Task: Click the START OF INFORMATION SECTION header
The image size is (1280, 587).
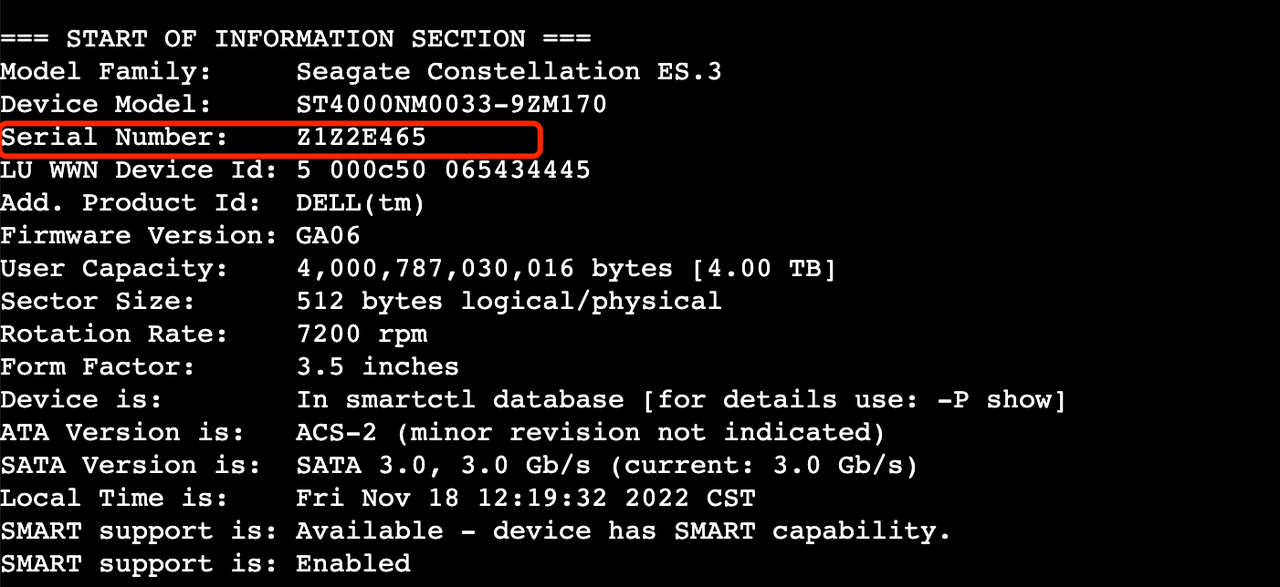Action: (296, 39)
